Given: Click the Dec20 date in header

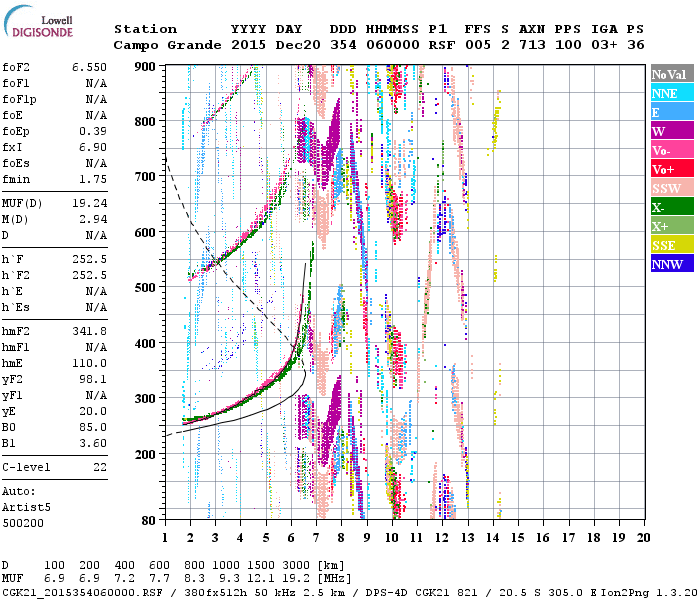Looking at the screenshot, I should pyautogui.click(x=298, y=45).
